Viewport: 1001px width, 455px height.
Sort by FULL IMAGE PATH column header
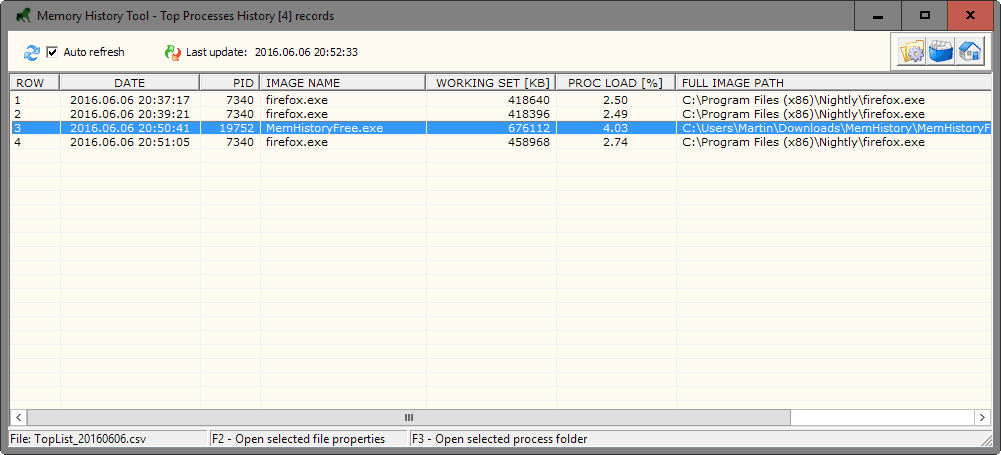click(833, 83)
